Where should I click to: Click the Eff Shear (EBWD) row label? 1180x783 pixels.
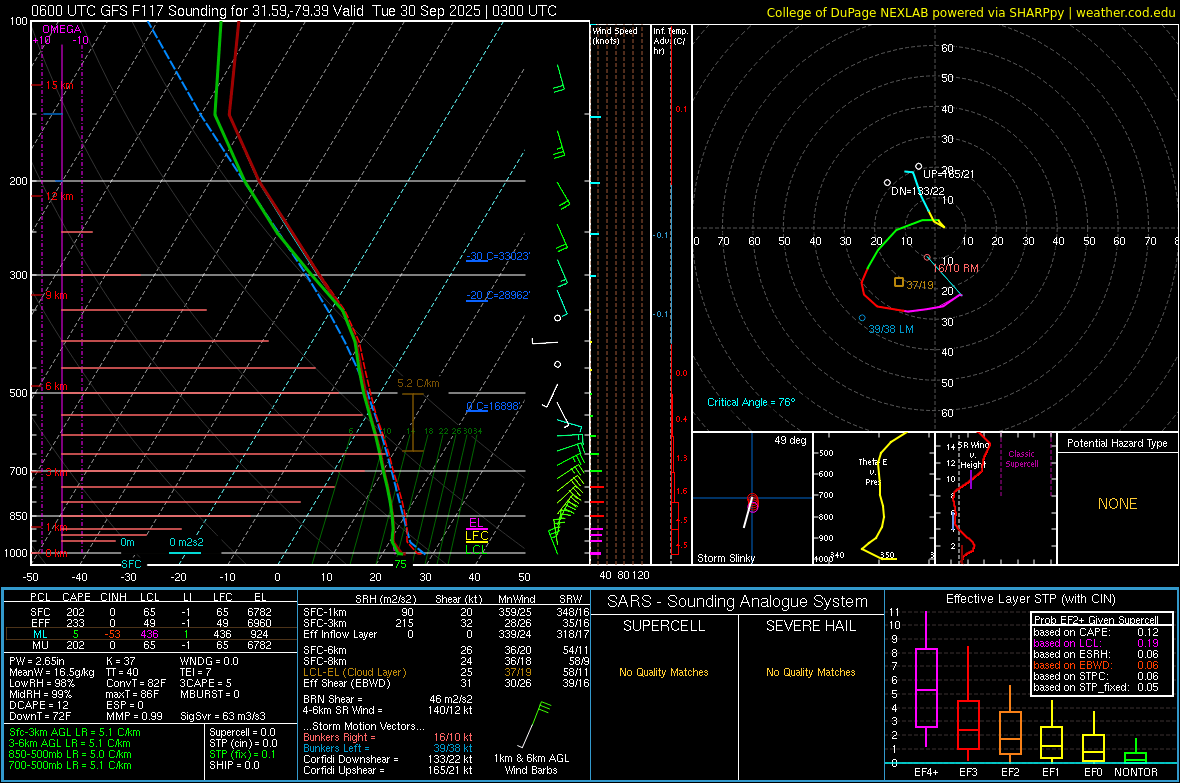pos(346,683)
